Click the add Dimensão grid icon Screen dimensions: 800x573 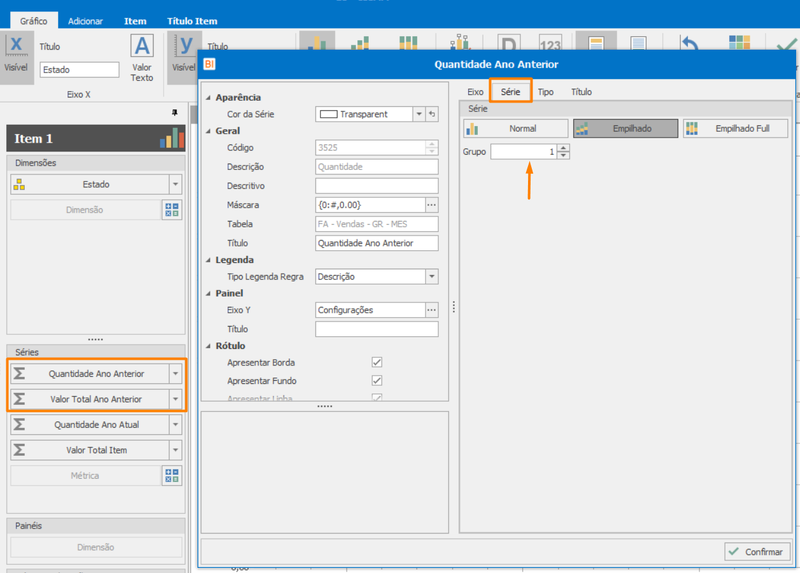[172, 210]
